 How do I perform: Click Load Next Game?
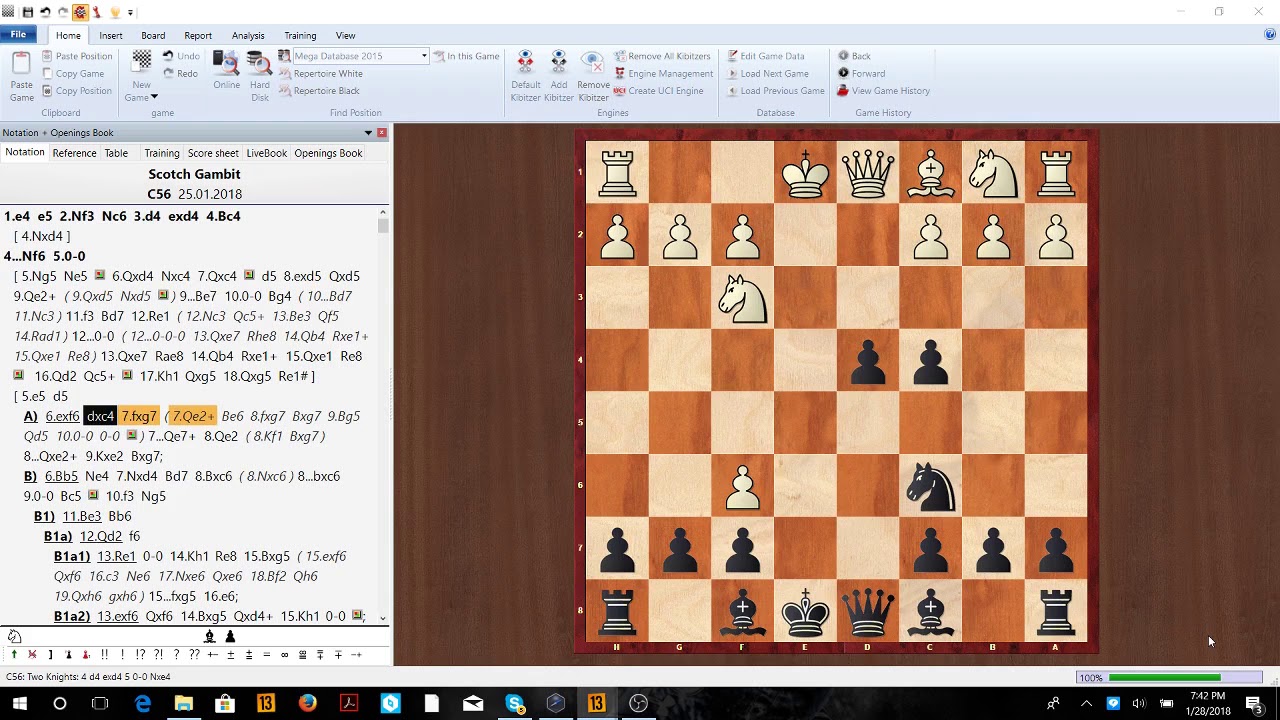[768, 73]
